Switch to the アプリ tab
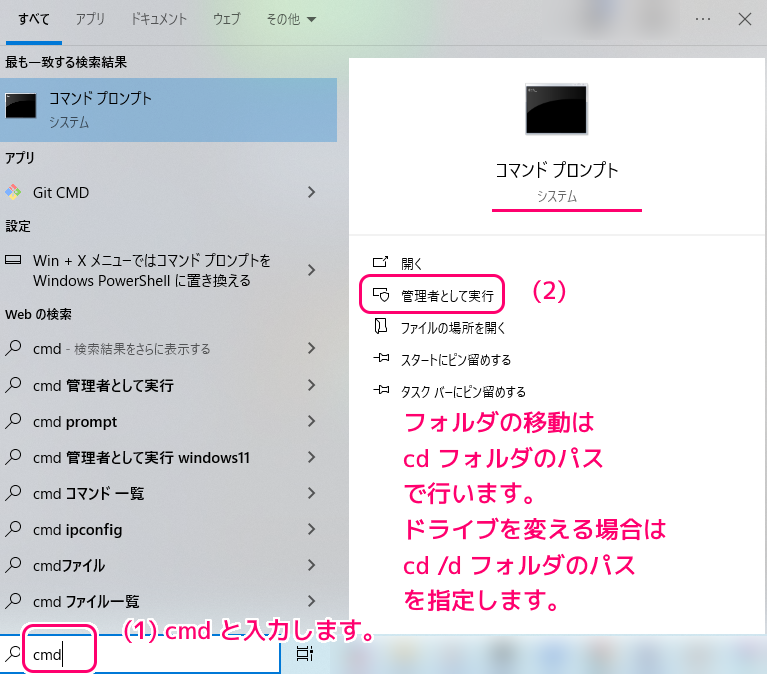The width and height of the screenshot is (767, 674). coord(90,19)
